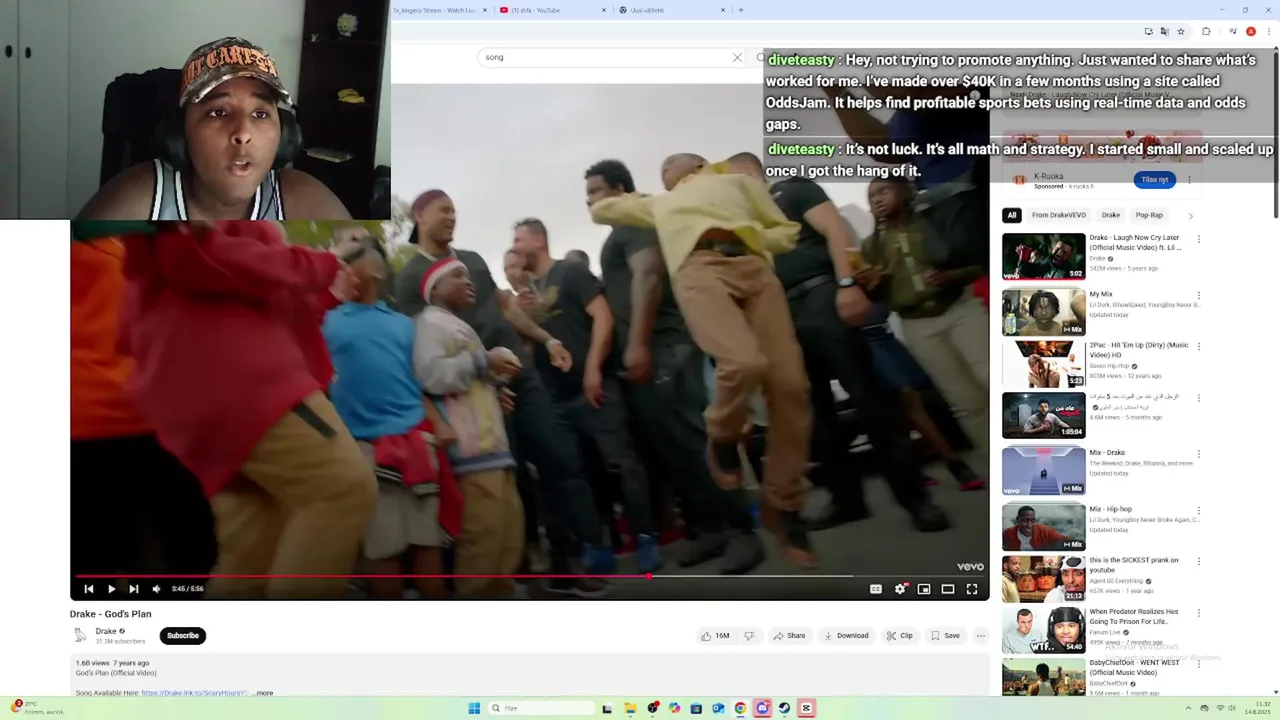Image resolution: width=1280 pixels, height=720 pixels.
Task: Toggle closed captions on the player
Action: click(x=876, y=589)
